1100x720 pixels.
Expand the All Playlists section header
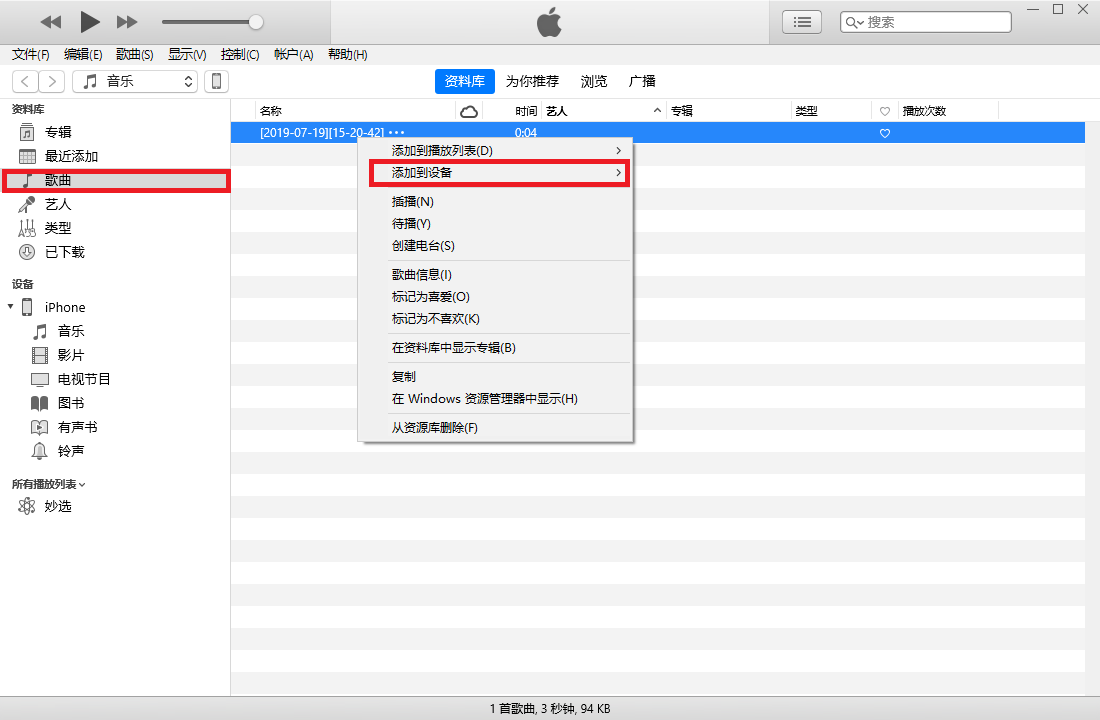tap(48, 484)
